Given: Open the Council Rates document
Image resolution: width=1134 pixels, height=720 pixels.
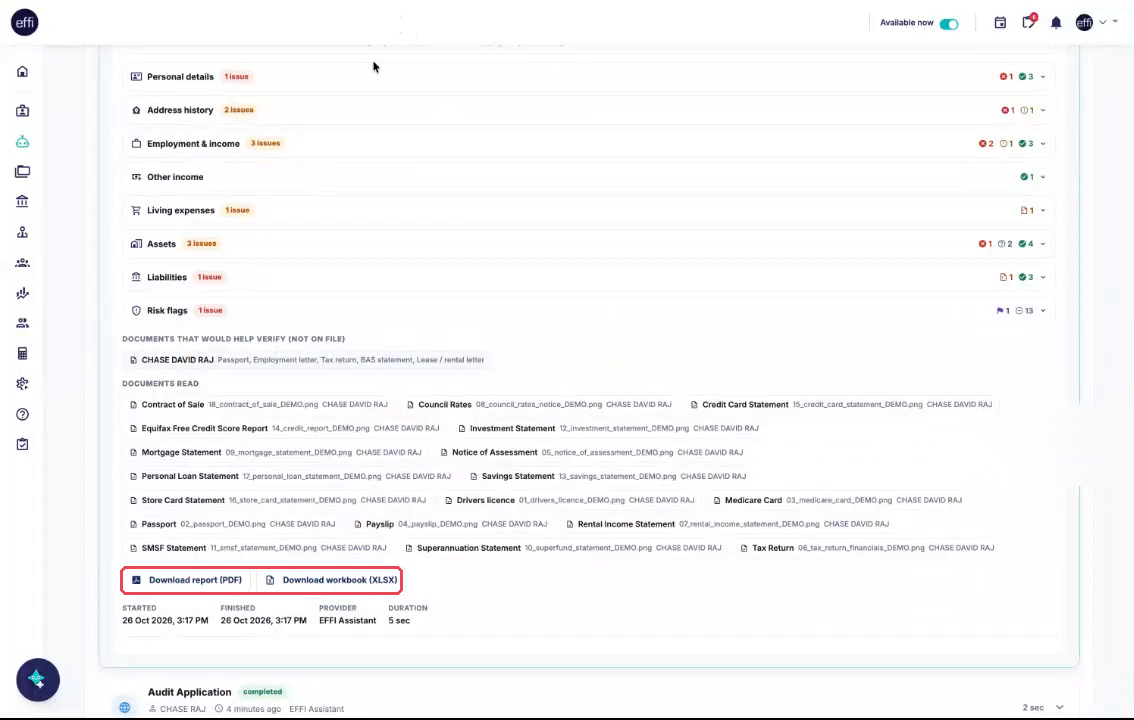Looking at the screenshot, I should [x=539, y=405].
